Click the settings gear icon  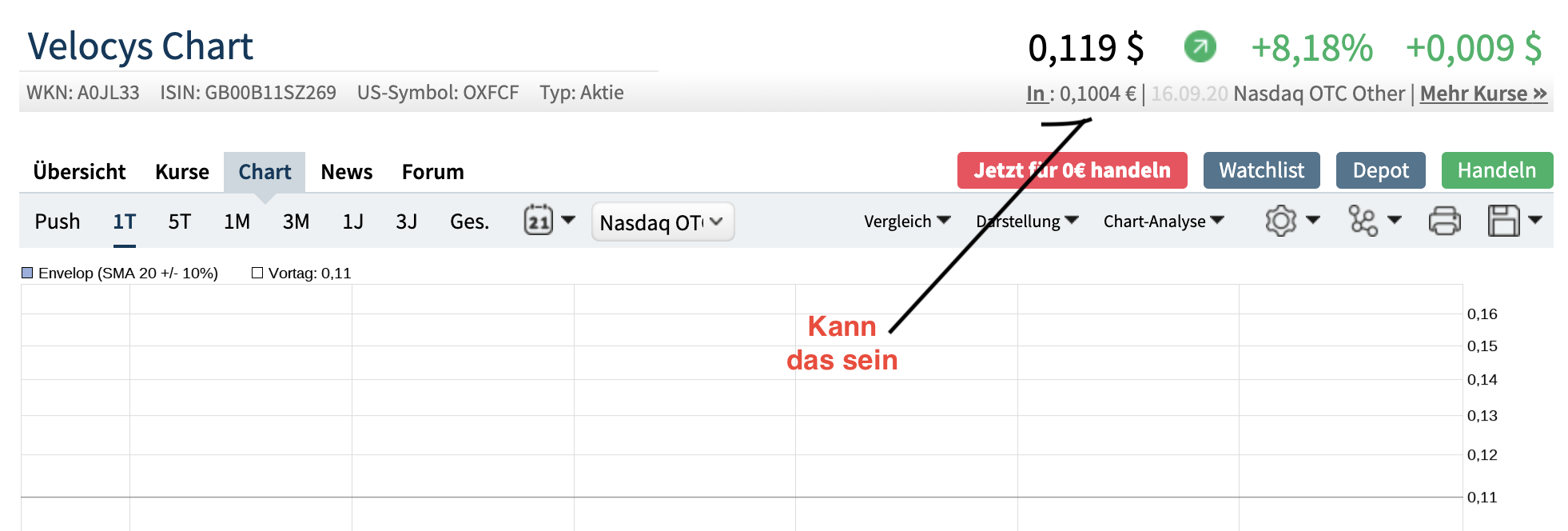[1280, 221]
